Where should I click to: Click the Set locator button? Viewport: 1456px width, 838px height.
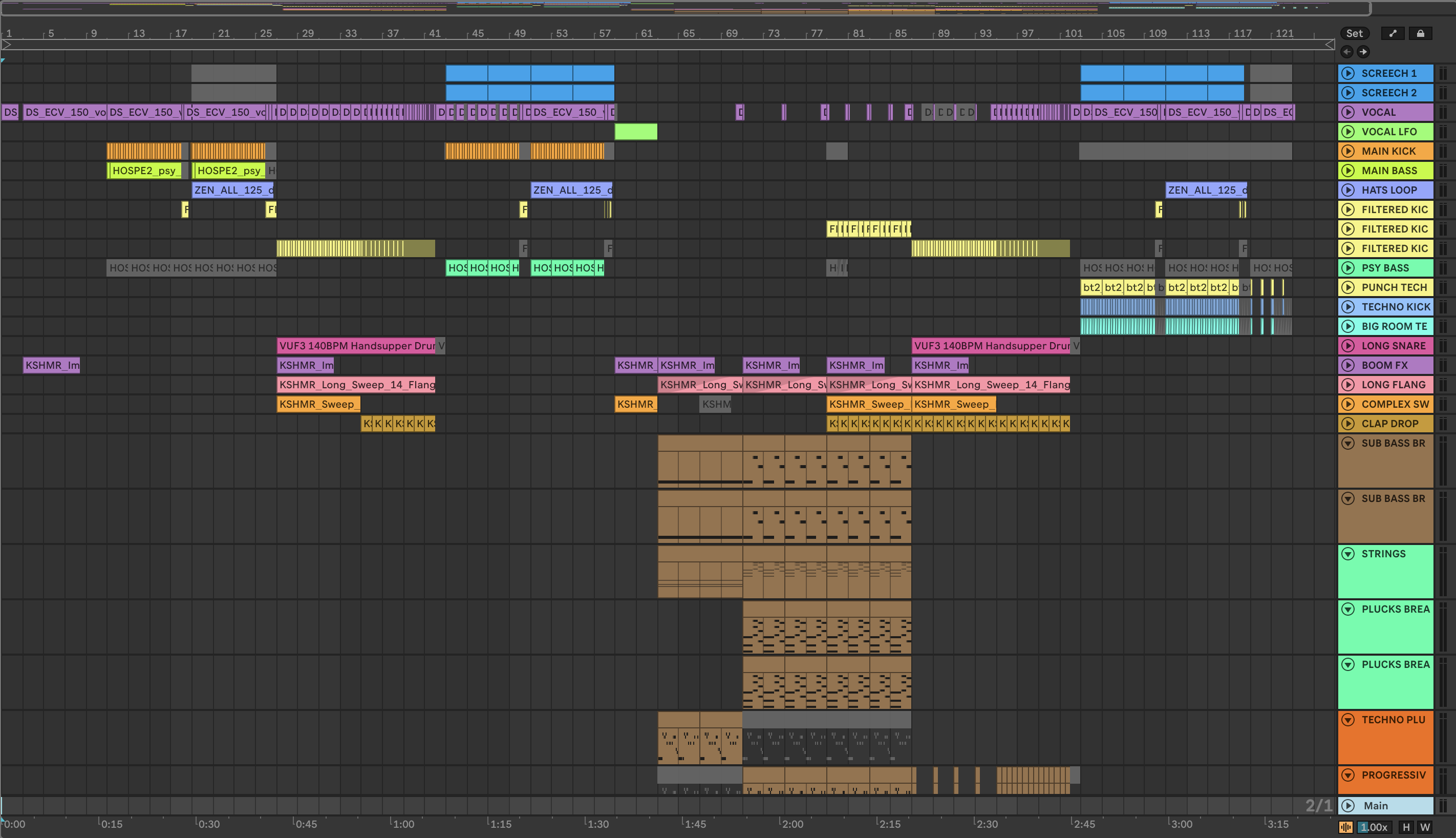[x=1354, y=33]
